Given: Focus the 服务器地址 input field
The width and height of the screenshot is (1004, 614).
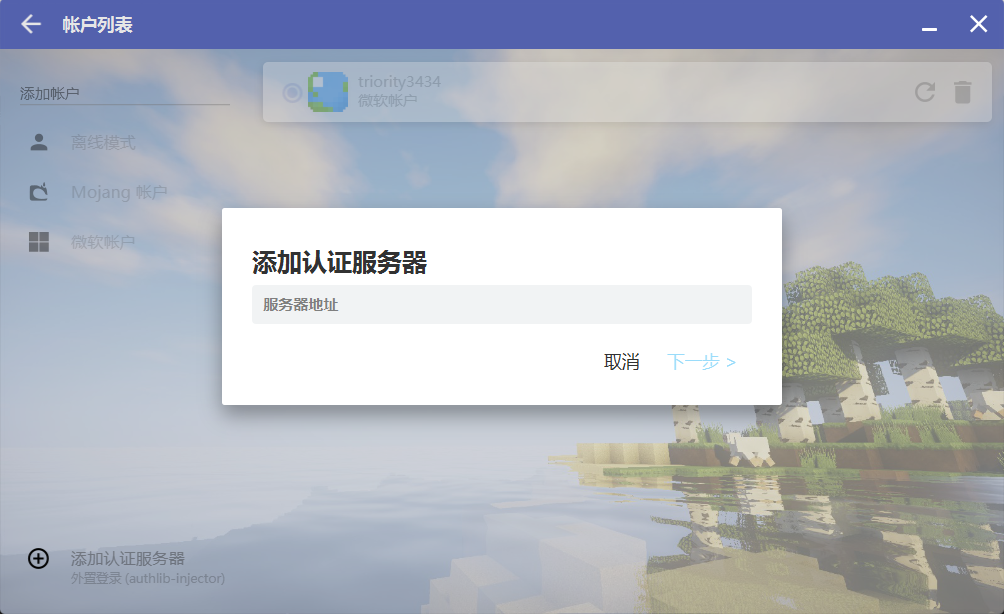Looking at the screenshot, I should (501, 305).
